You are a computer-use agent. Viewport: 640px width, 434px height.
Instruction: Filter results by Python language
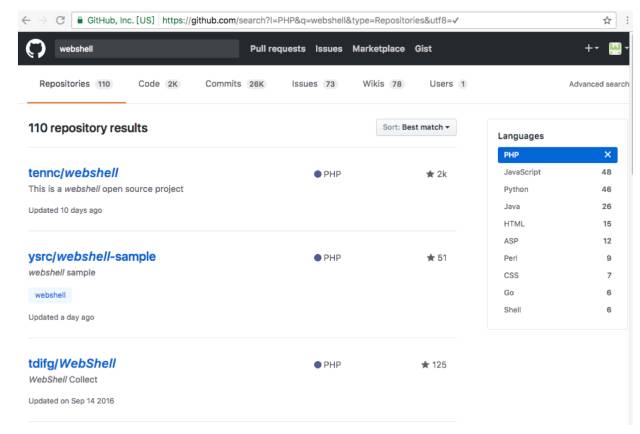click(557, 189)
